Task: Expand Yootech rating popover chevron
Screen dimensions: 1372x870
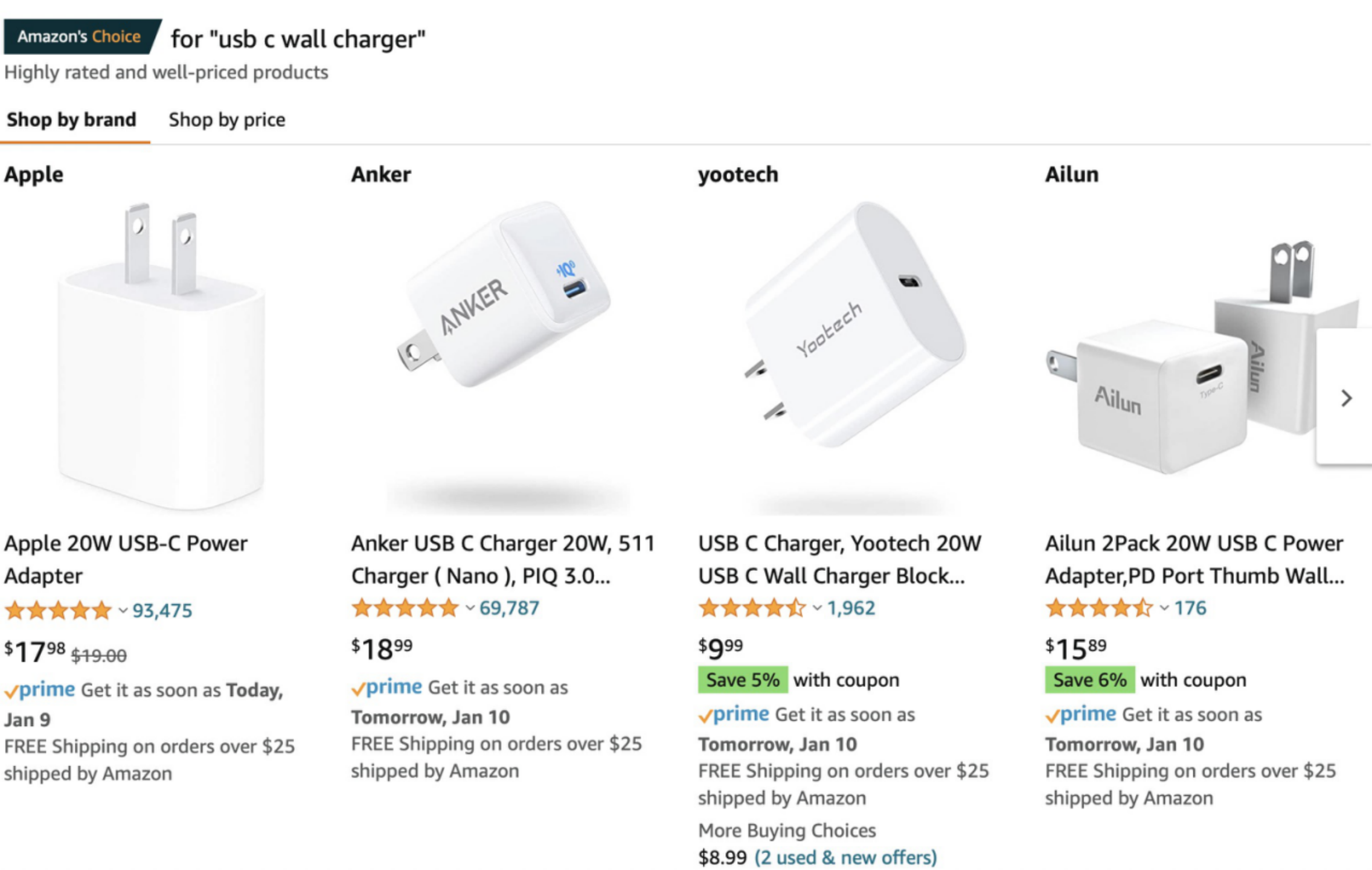Action: coord(817,608)
